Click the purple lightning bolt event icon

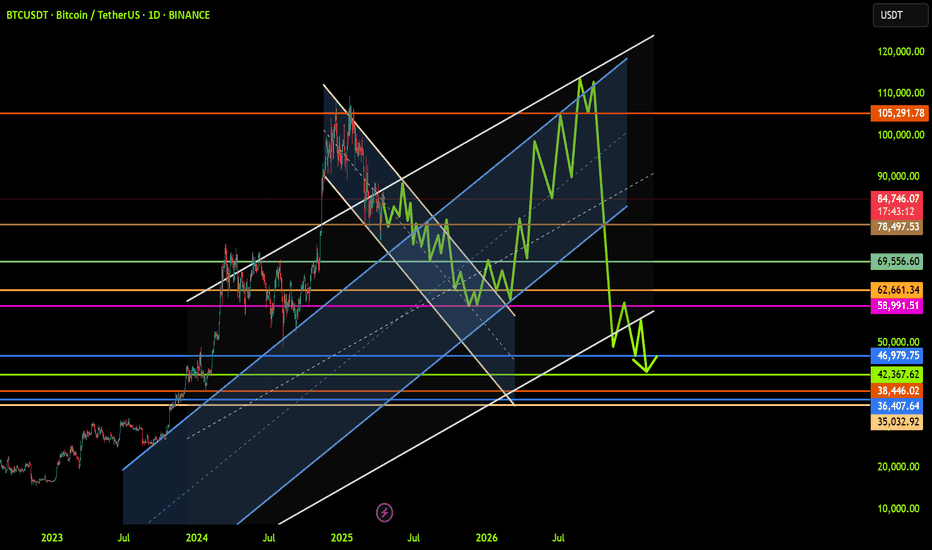385,512
